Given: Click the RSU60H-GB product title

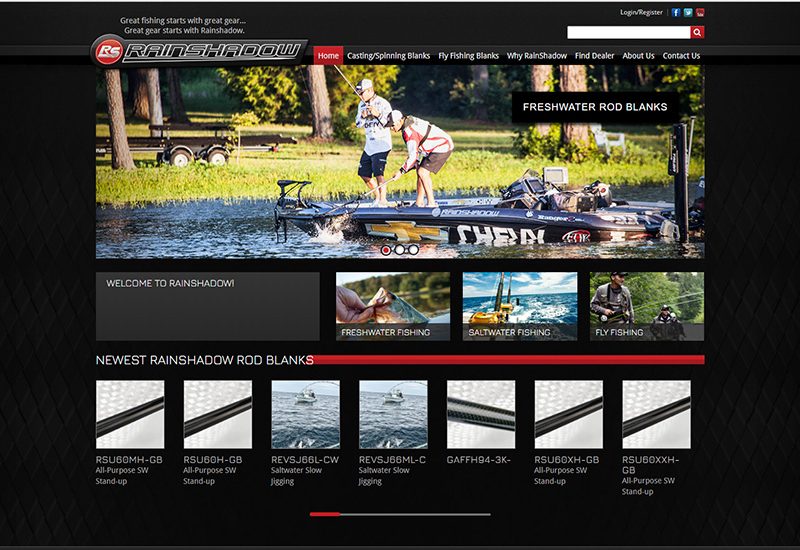Looking at the screenshot, I should coord(213,460).
